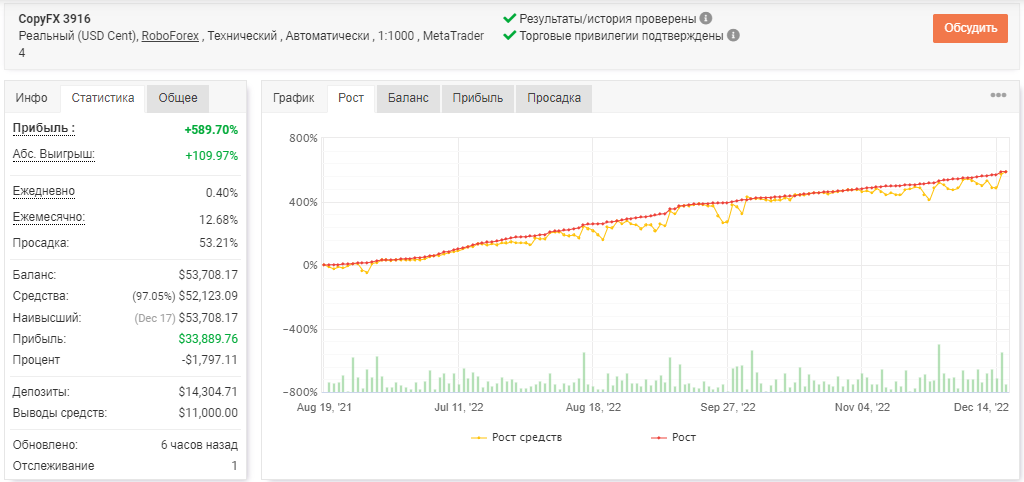The width and height of the screenshot is (1024, 482).
Task: Click the $11,000.00 Выводы средств value
Action: [208, 413]
